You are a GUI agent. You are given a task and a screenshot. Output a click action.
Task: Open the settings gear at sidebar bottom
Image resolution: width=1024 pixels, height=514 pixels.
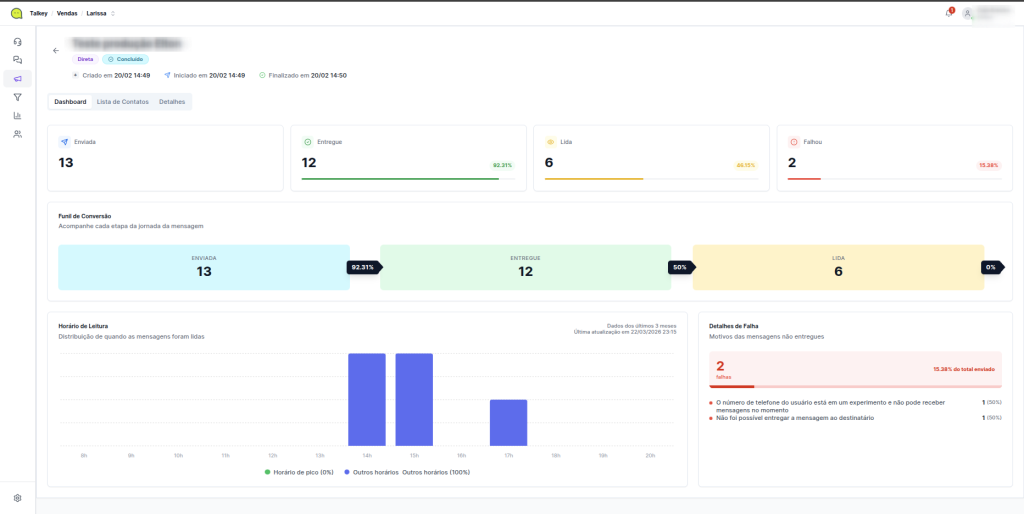[17, 497]
